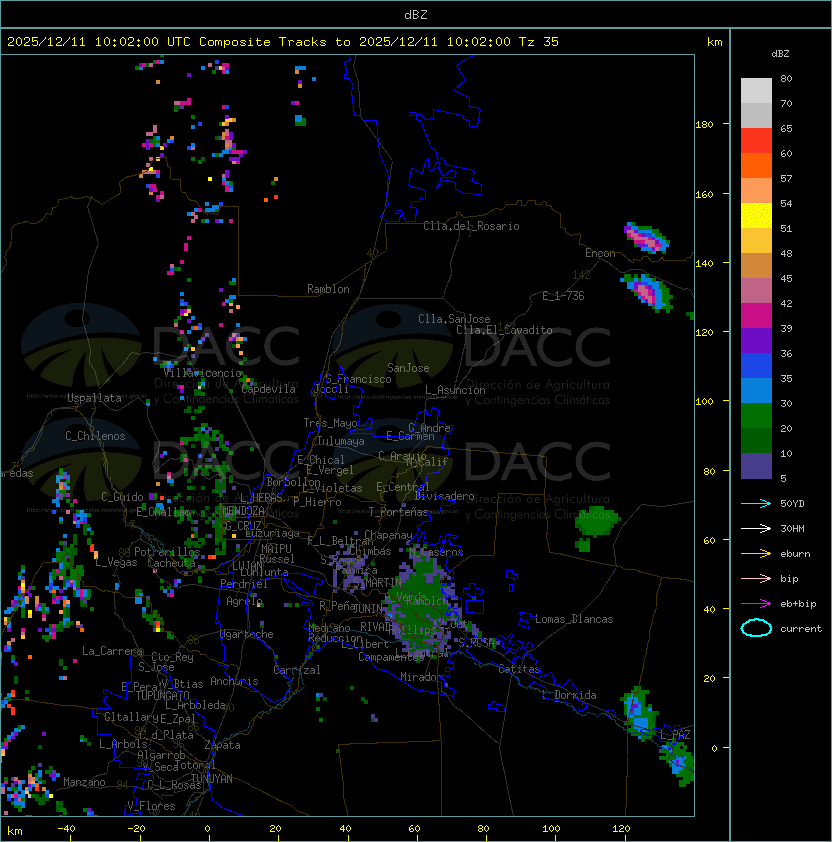Click the 'Encon' map label
The width and height of the screenshot is (832, 842).
(x=600, y=253)
